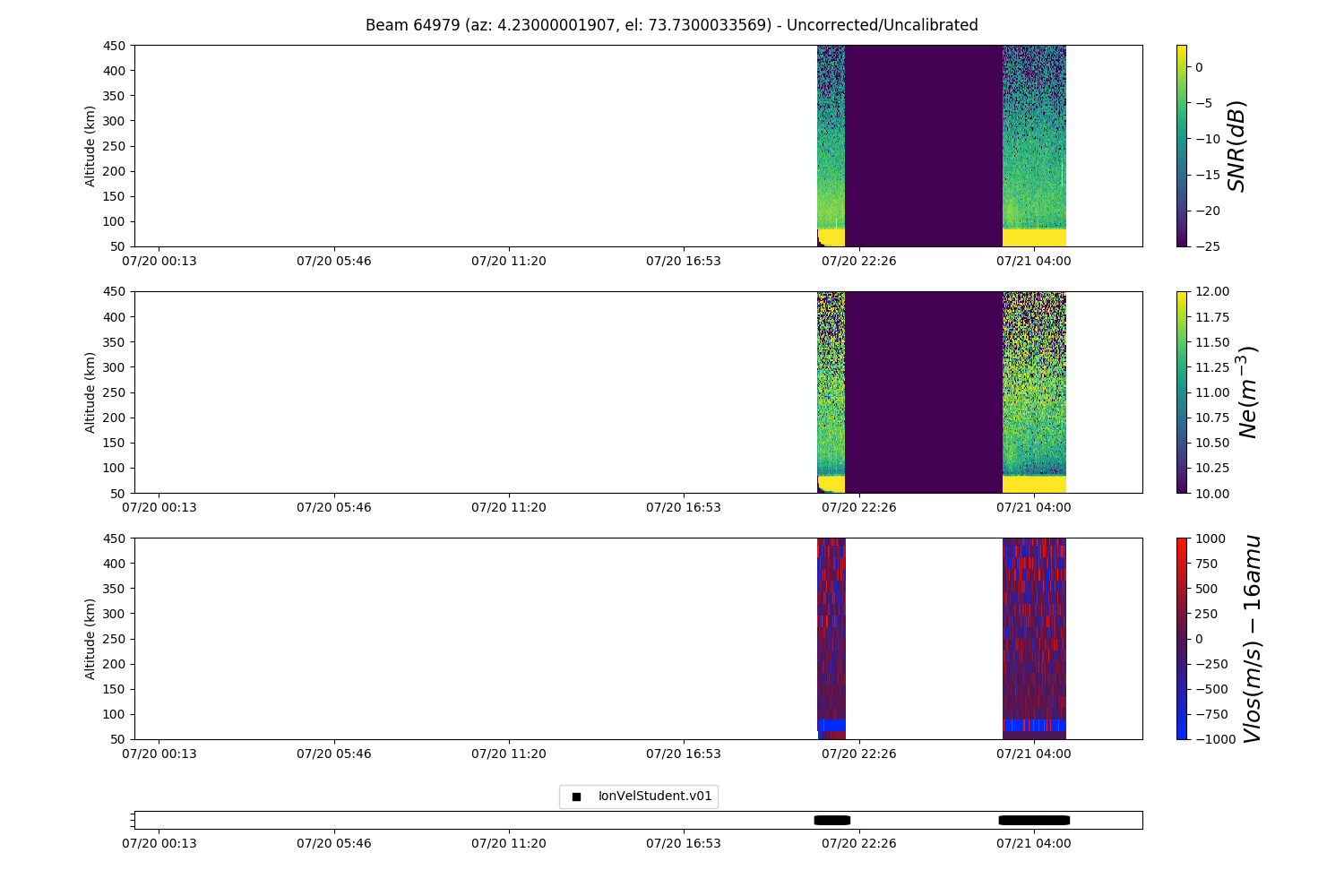Screen dimensions: 1344x896
Task: Click 07/21 04:00 tick below the bottom timeline
Action: click(1034, 843)
